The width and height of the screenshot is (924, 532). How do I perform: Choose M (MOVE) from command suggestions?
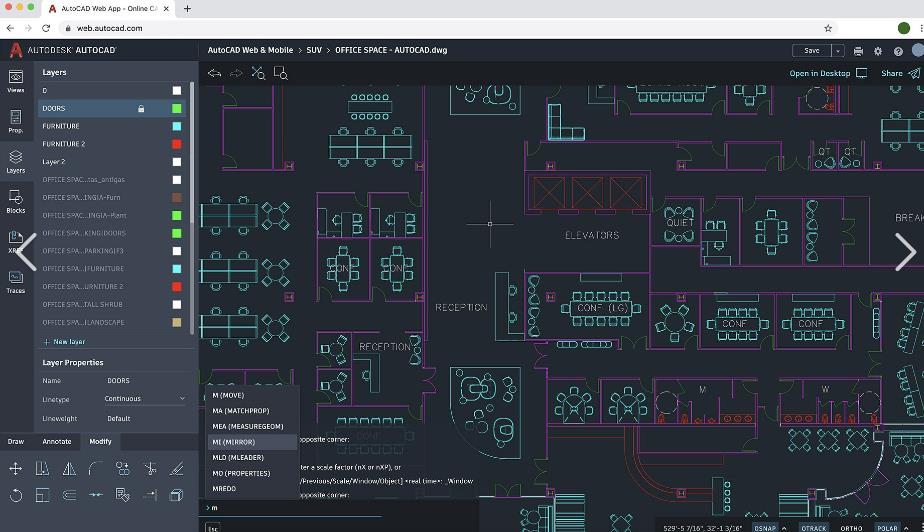click(x=252, y=395)
